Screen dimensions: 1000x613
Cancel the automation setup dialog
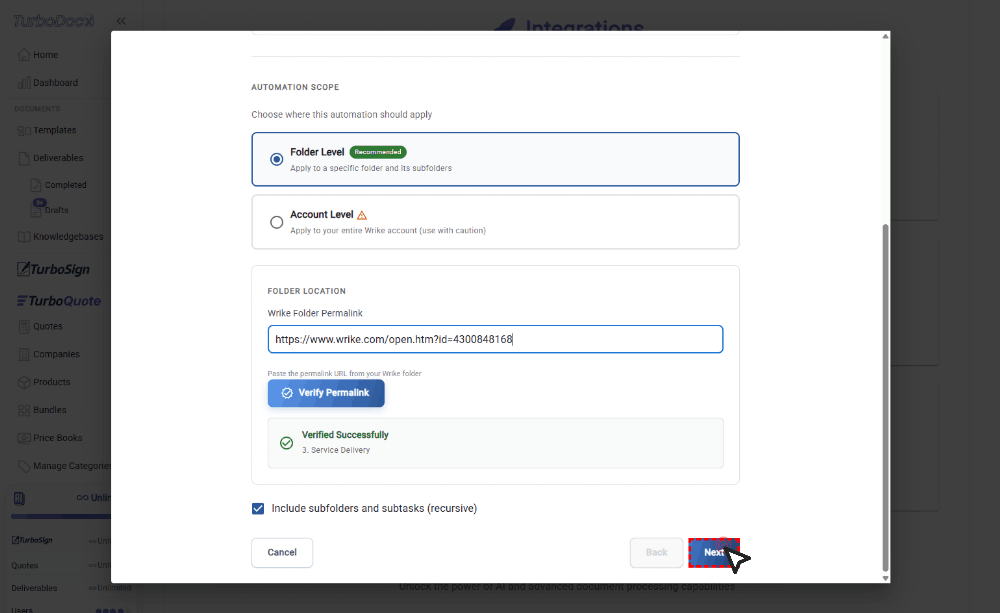coord(282,552)
